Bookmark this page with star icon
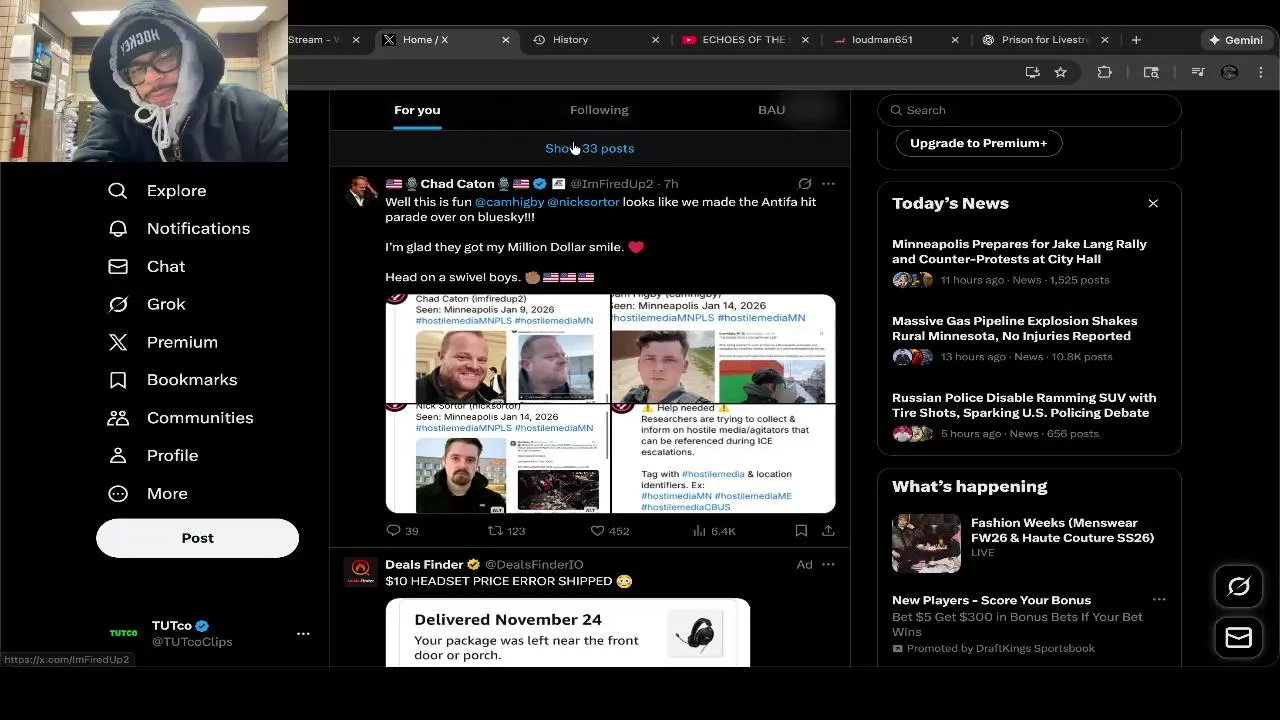Viewport: 1280px width, 720px height. coord(1060,72)
